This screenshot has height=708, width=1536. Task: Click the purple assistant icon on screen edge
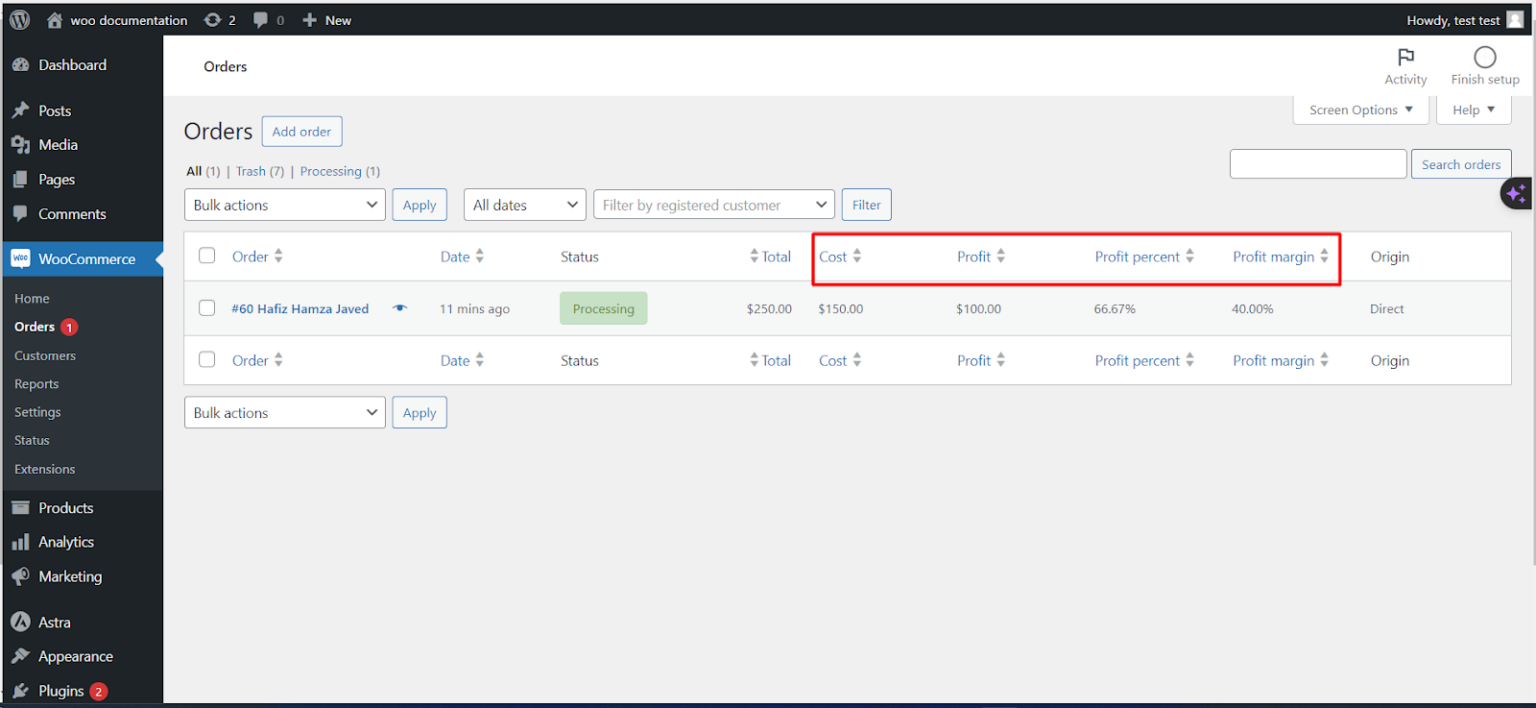point(1517,192)
